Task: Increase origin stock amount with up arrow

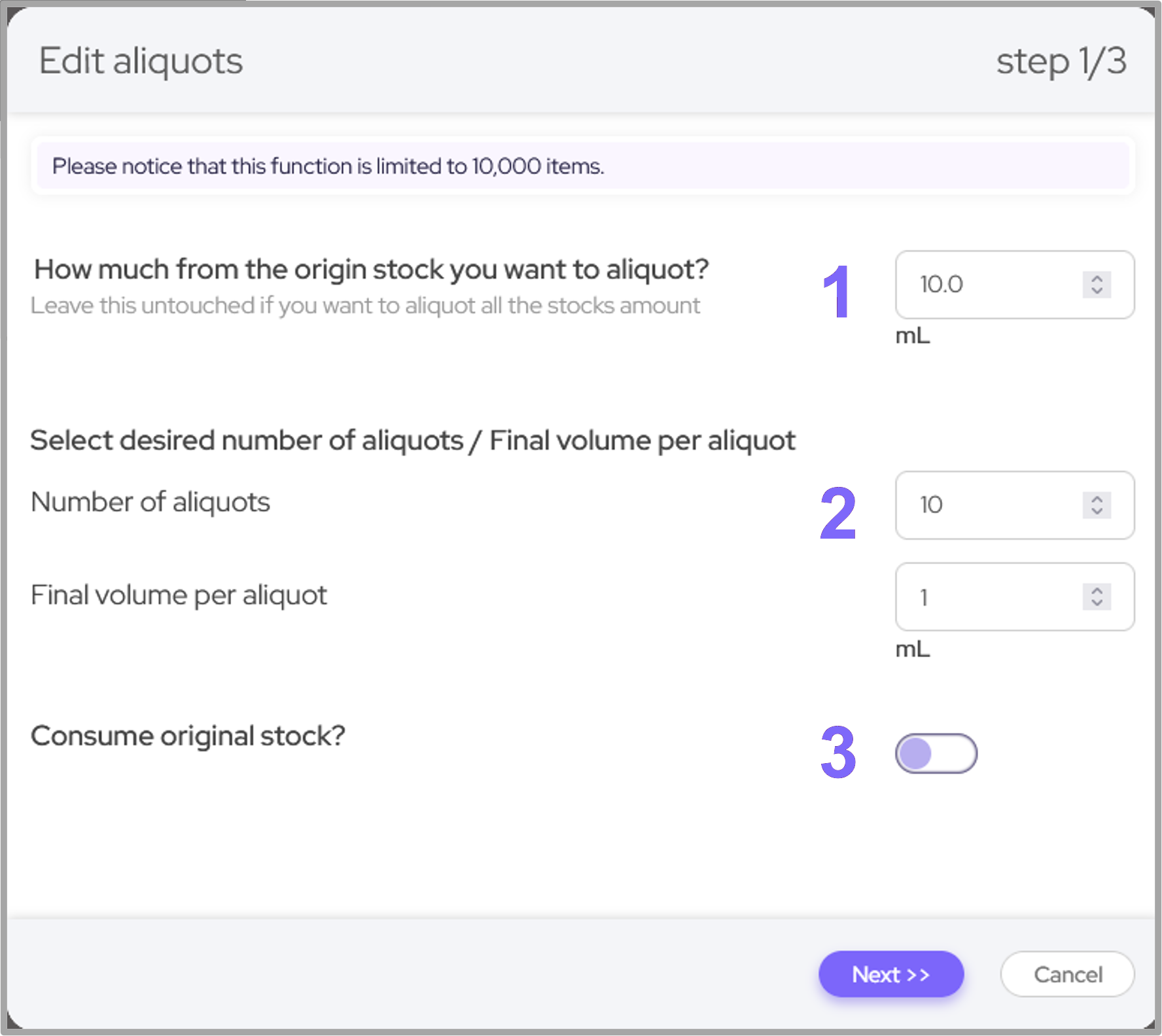Action: click(1097, 278)
